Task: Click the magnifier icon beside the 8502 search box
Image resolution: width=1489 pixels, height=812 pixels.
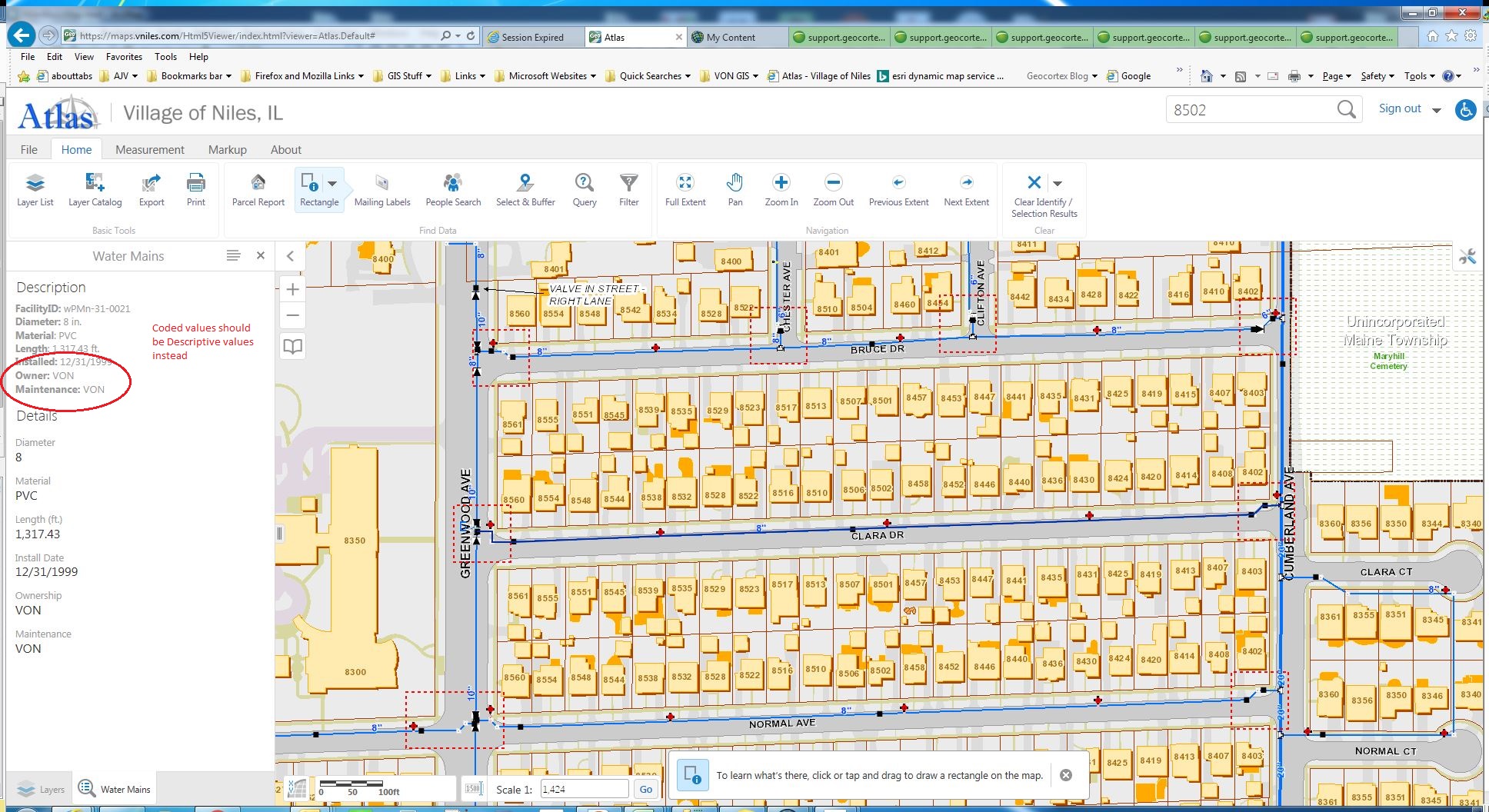Action: coord(1346,110)
